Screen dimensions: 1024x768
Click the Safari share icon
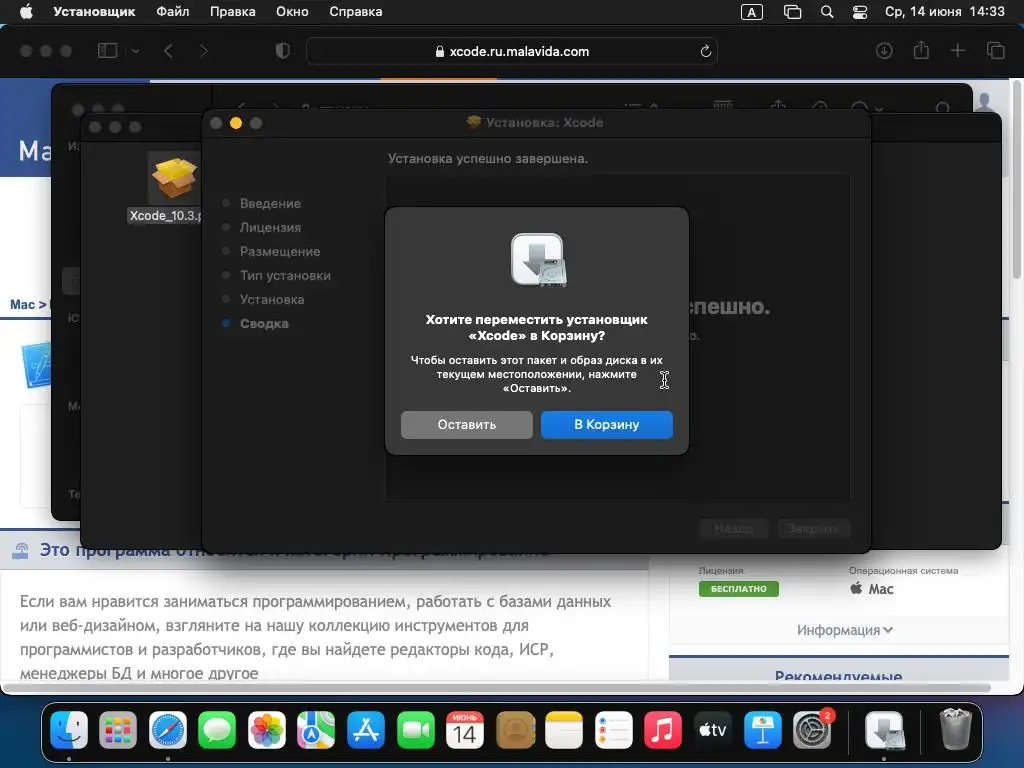[x=921, y=50]
